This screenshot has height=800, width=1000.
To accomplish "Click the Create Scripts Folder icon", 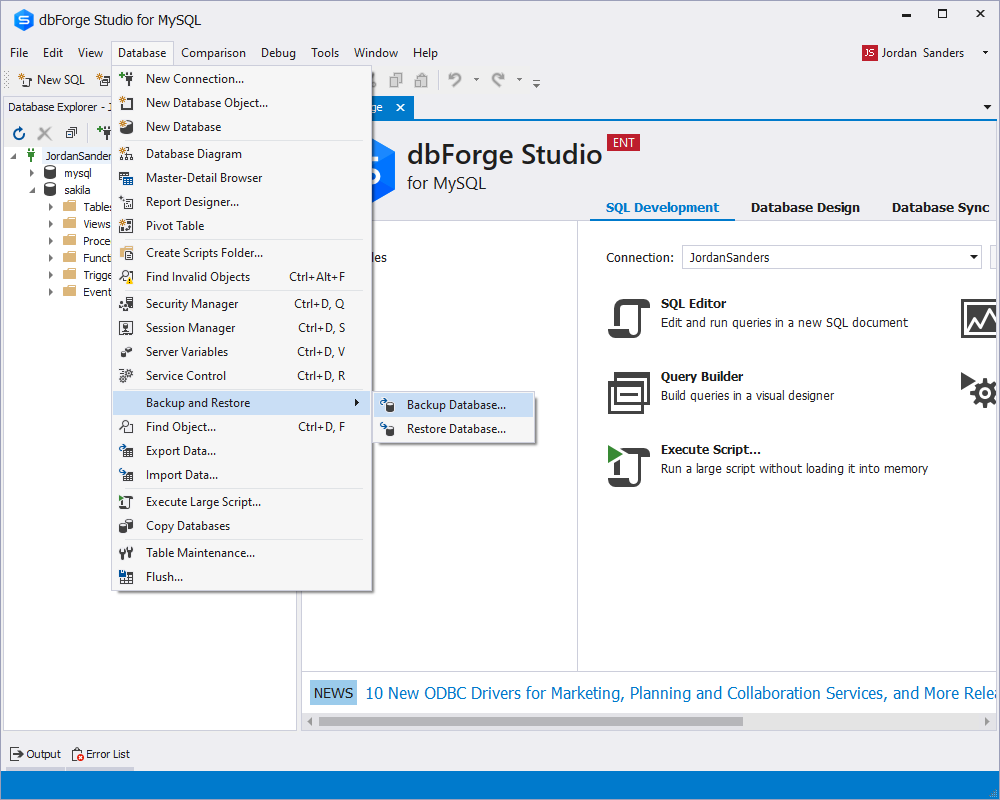I will click(126, 253).
